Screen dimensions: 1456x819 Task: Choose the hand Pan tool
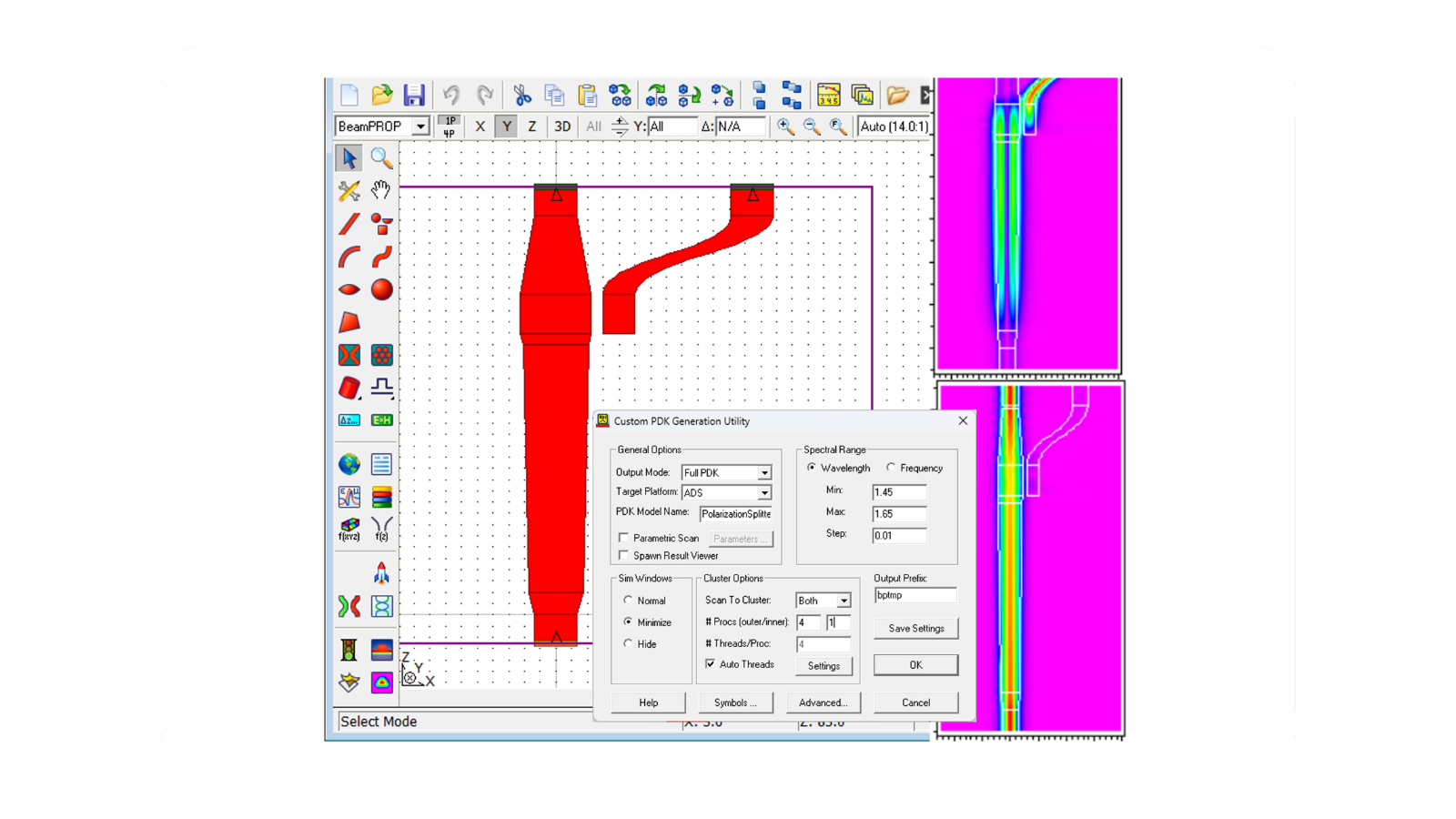[x=381, y=190]
